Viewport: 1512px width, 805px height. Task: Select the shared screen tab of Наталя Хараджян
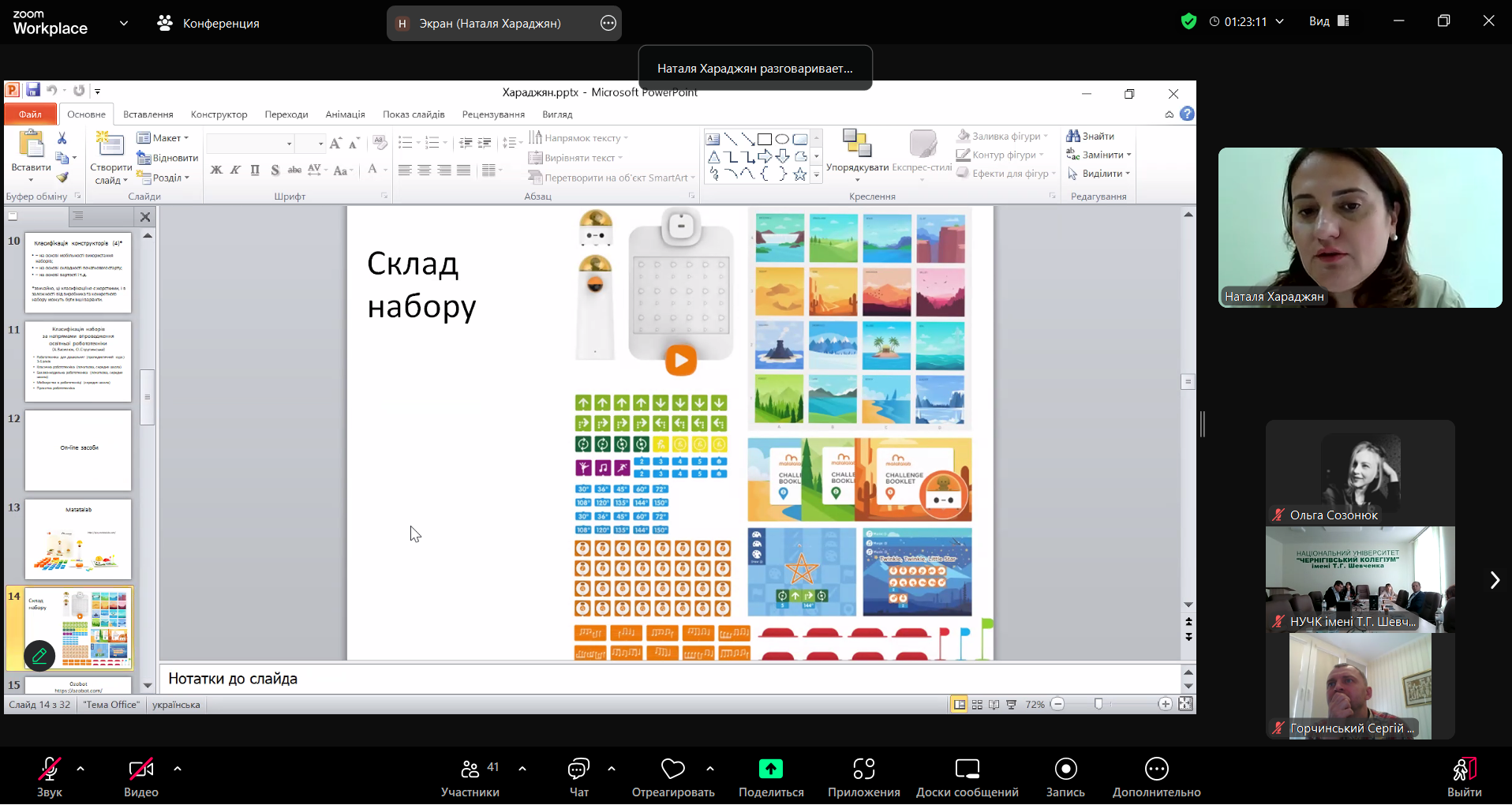pos(489,24)
